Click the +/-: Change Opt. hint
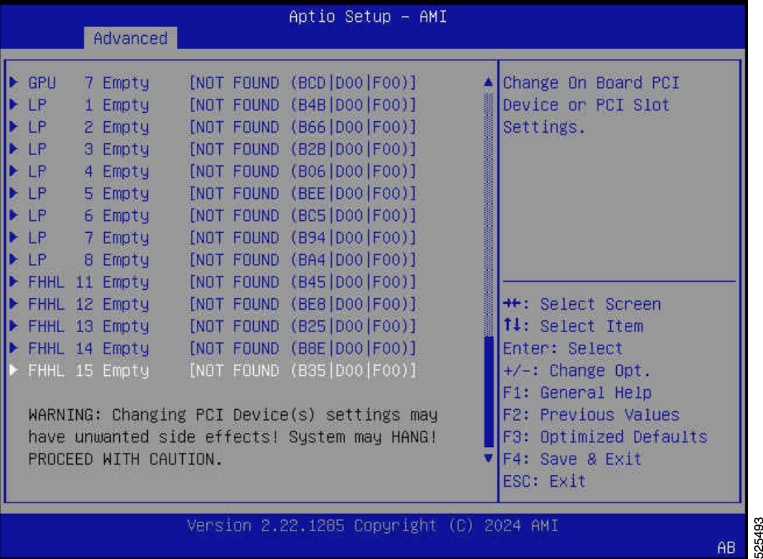 pyautogui.click(x=577, y=371)
